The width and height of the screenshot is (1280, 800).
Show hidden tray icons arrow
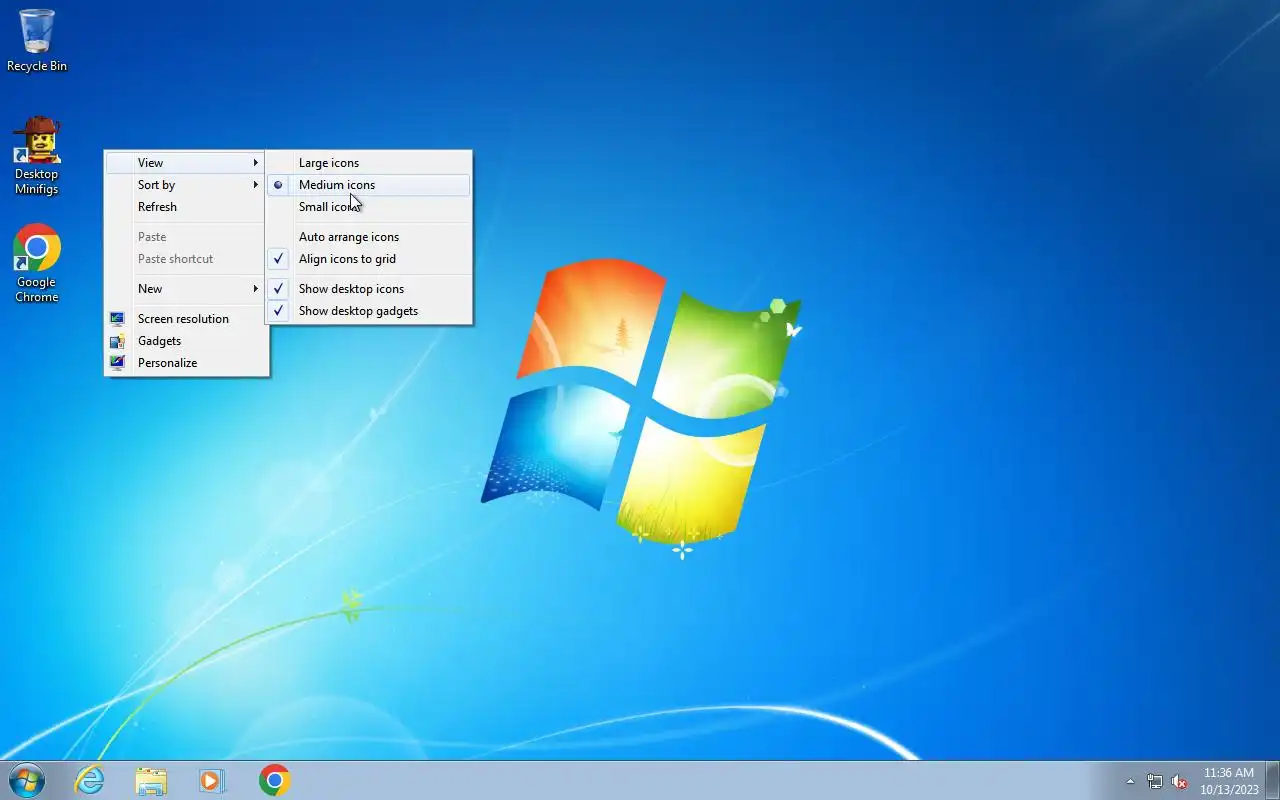[x=1130, y=781]
